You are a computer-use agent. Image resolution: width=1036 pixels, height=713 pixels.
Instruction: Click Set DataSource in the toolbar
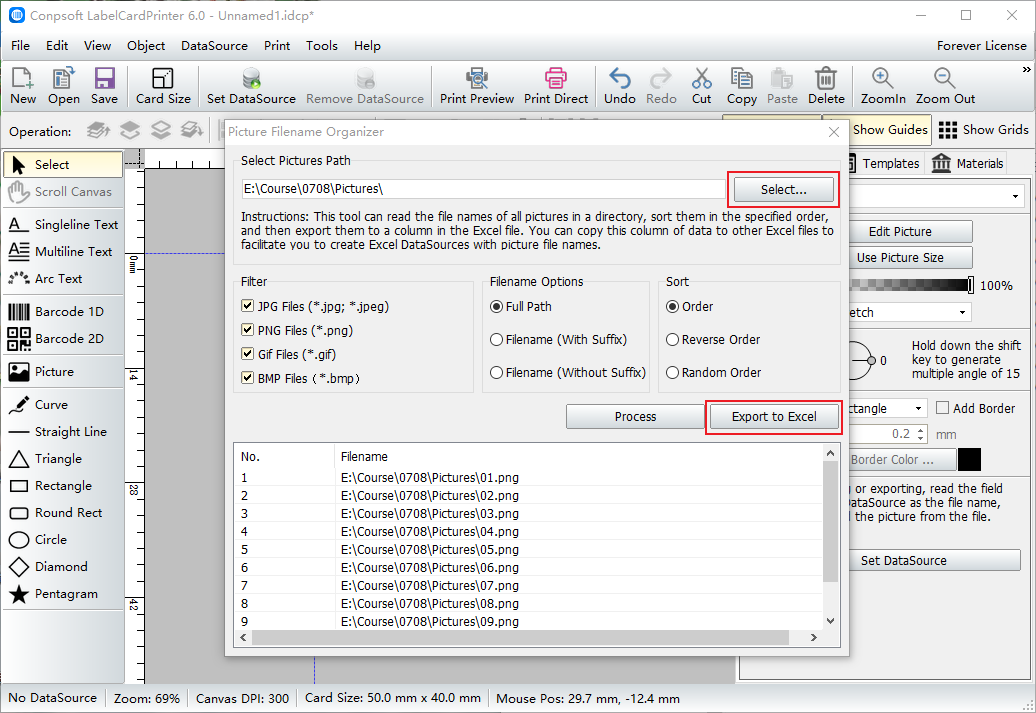click(251, 86)
